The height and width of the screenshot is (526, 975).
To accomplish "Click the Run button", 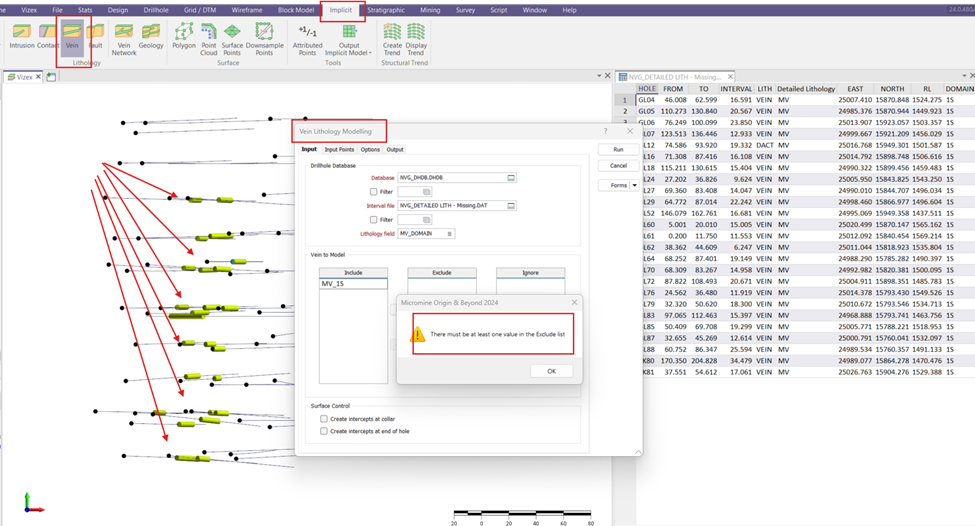I will pos(618,149).
